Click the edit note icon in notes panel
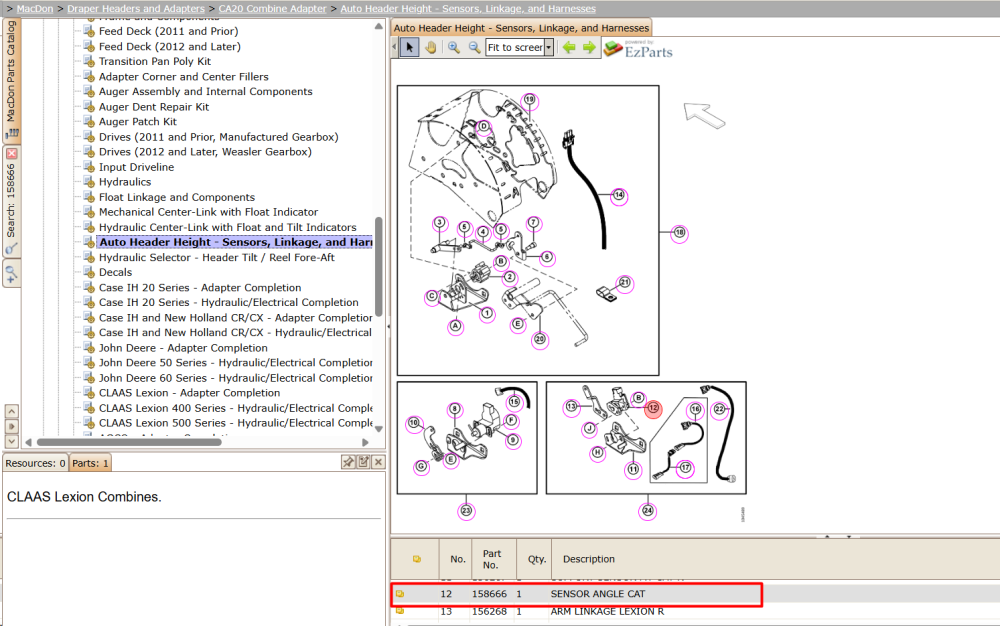 [364, 462]
